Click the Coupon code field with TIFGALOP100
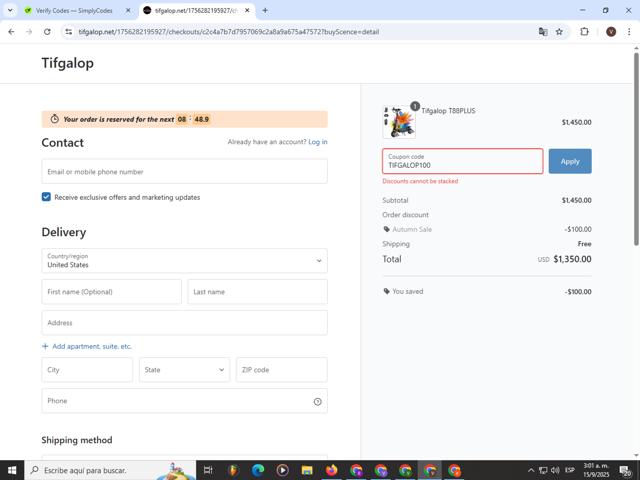The width and height of the screenshot is (640, 480). (x=462, y=161)
